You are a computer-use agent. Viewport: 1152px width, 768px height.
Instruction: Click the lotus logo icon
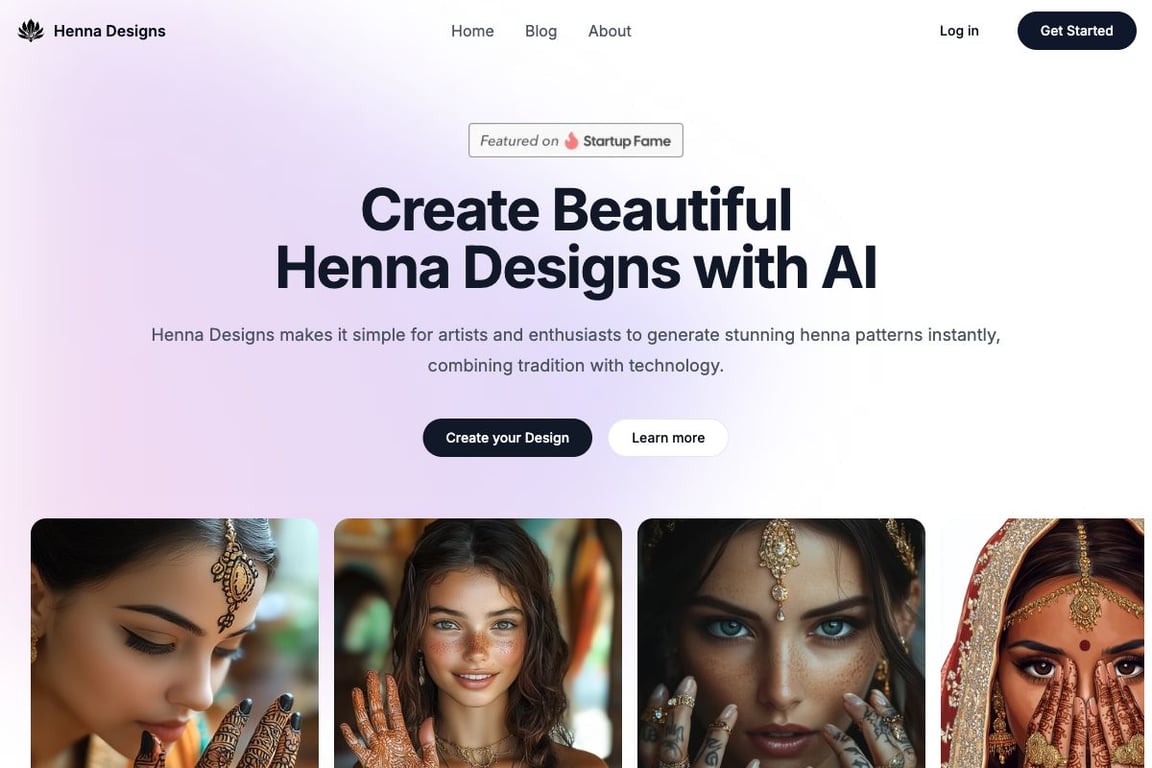point(31,31)
